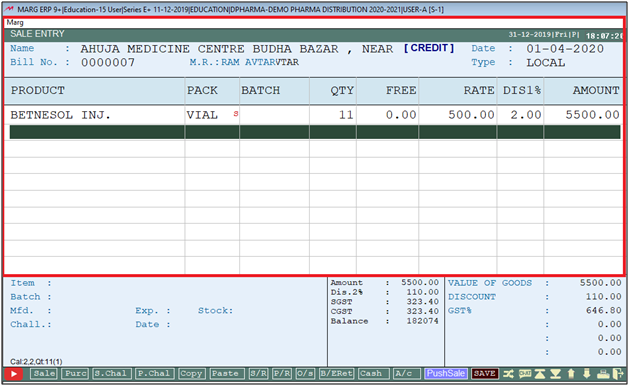630x386 pixels.
Task: Click the highlighted dark green entry row
Action: click(315, 132)
